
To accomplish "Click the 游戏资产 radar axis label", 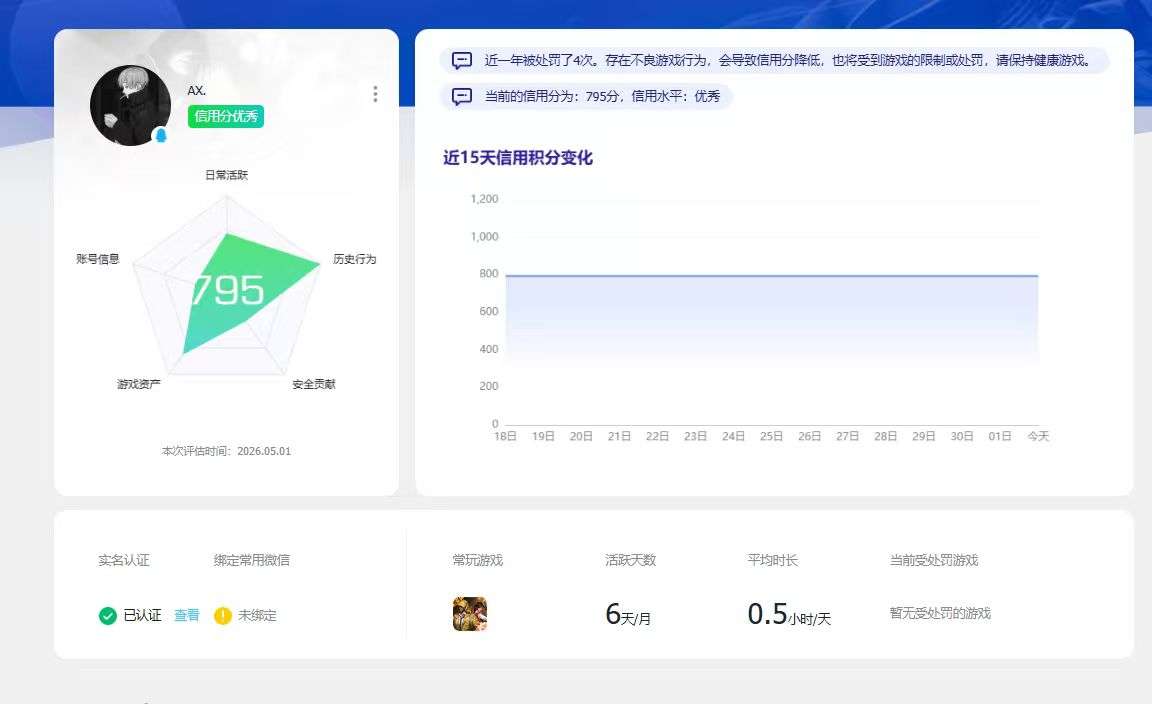I will 139,384.
